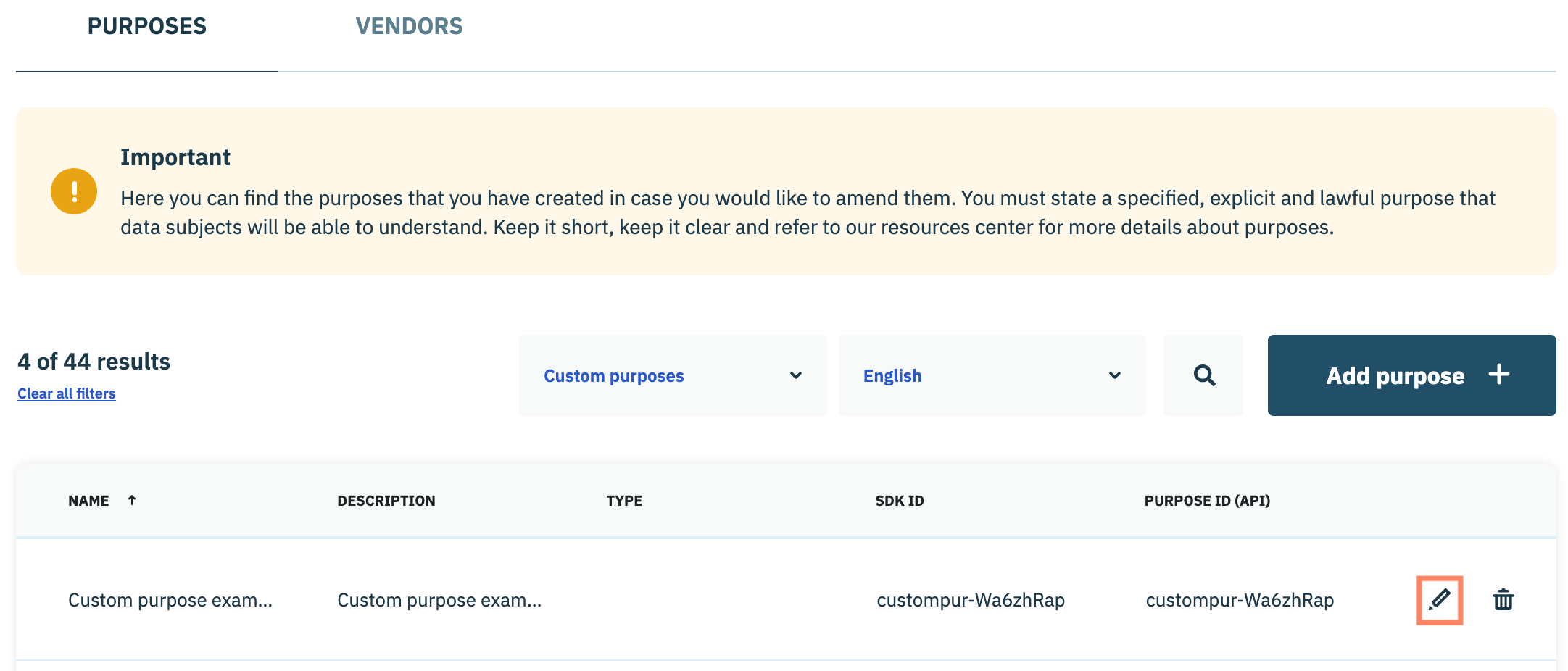Screen dimensions: 1568x671
Task: Click the yellow exclamation warning icon
Action: pyautogui.click(x=74, y=191)
